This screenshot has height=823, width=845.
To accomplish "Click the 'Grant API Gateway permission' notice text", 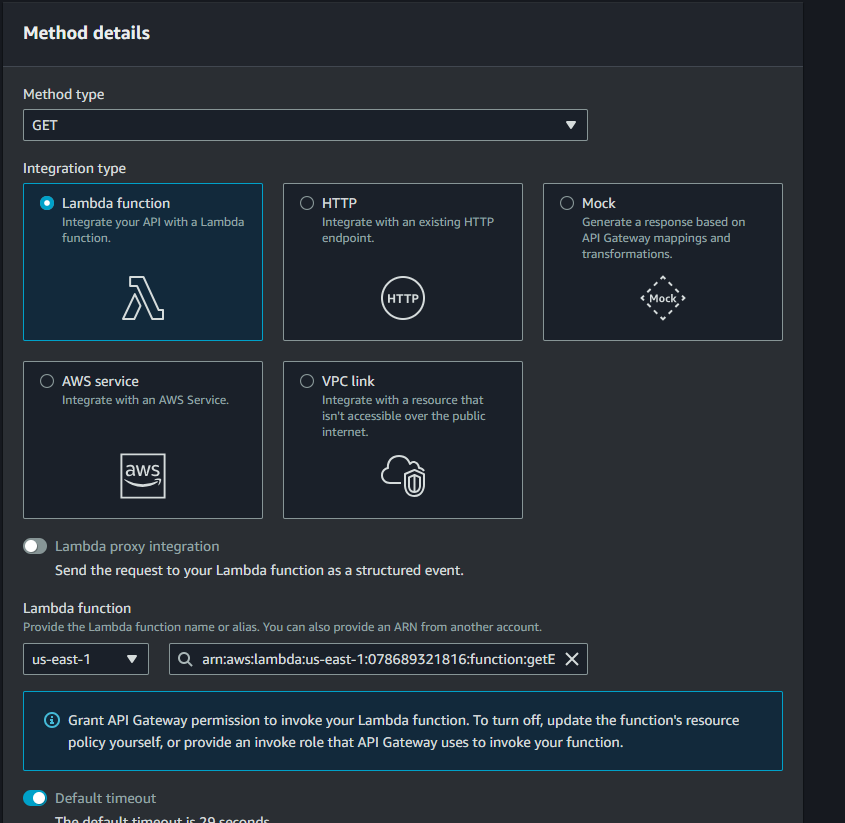I will tap(404, 731).
